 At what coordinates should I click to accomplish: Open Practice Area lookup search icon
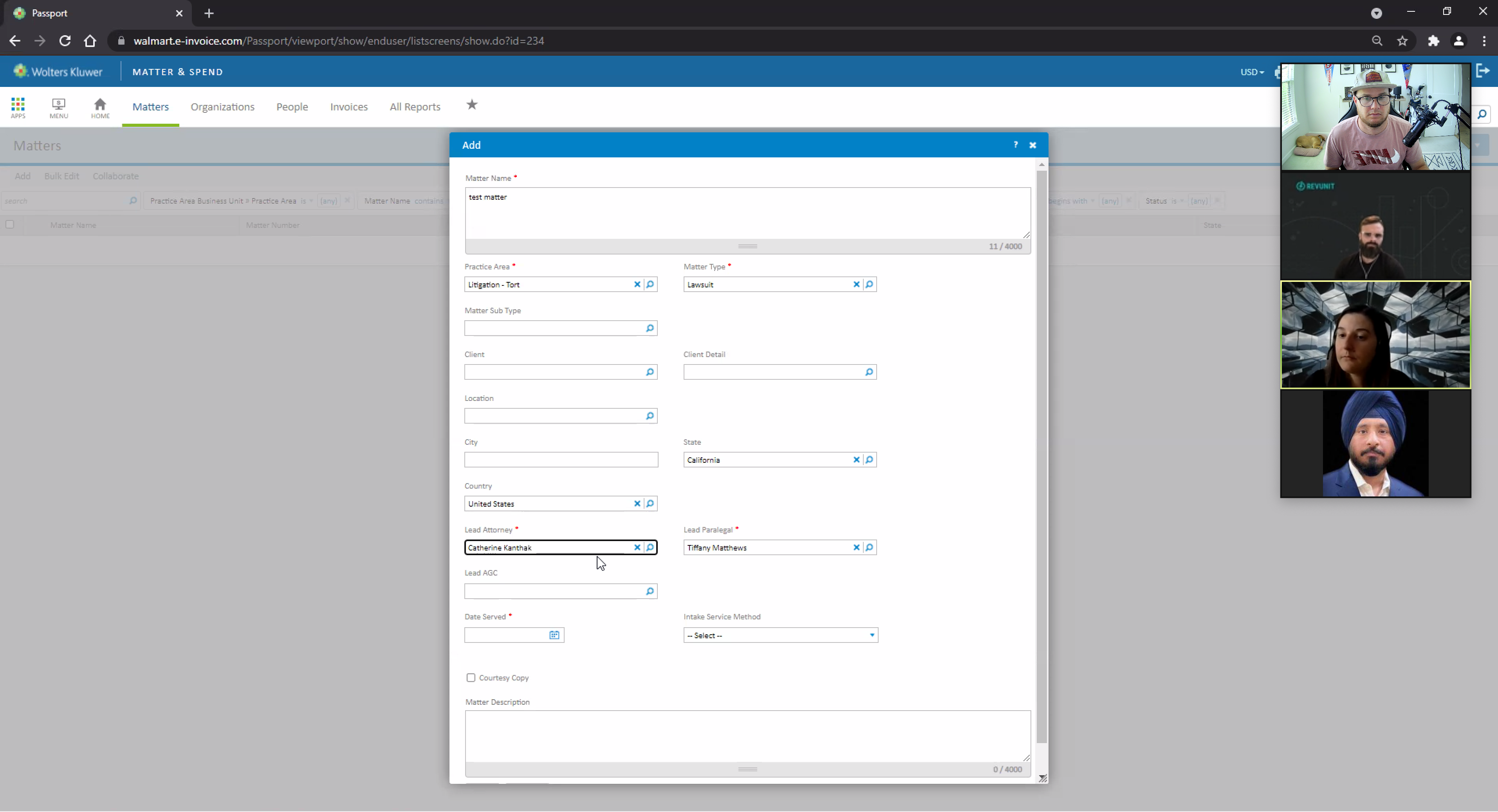(650, 284)
